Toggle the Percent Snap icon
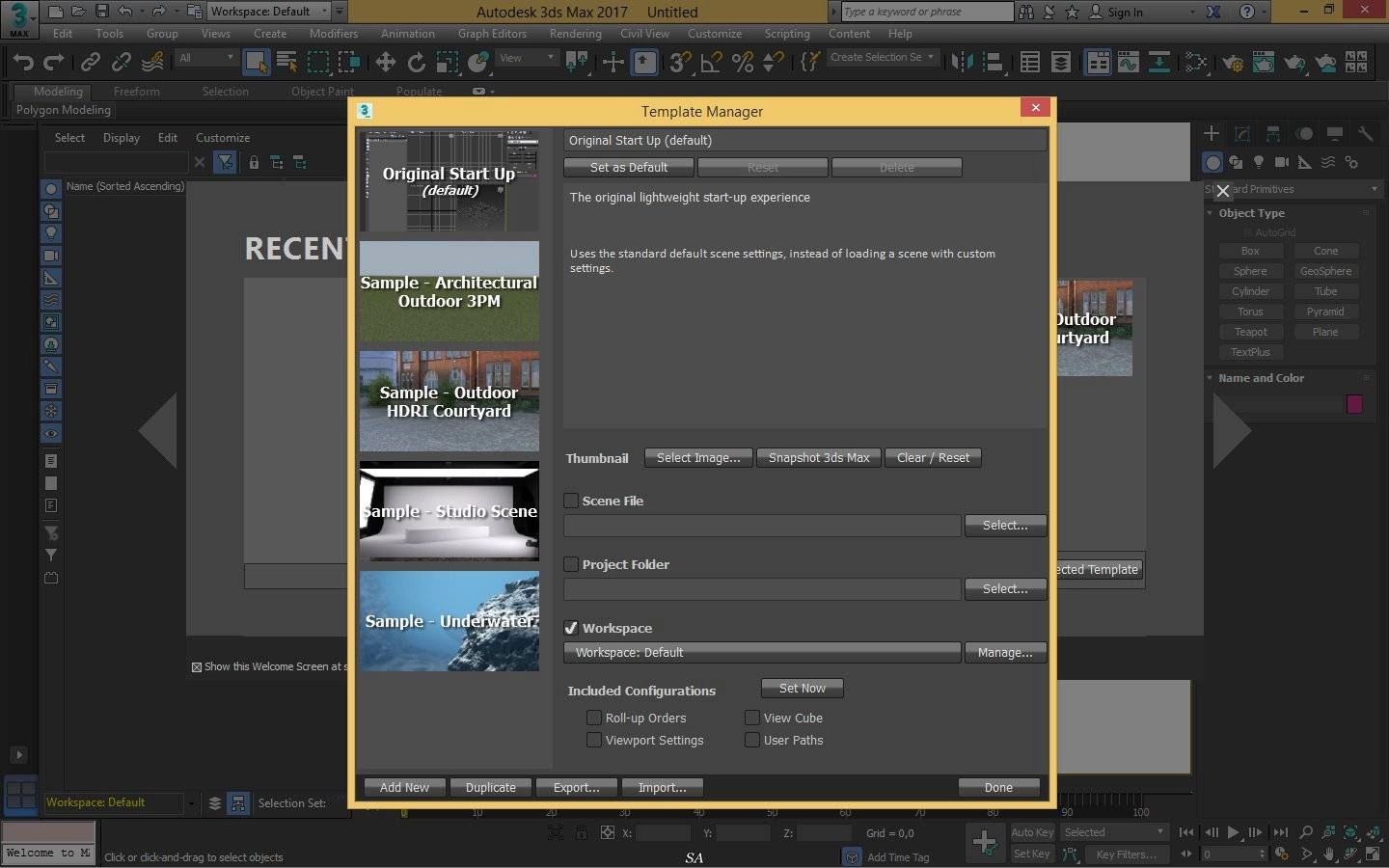Viewport: 1389px width, 868px height. point(742,62)
